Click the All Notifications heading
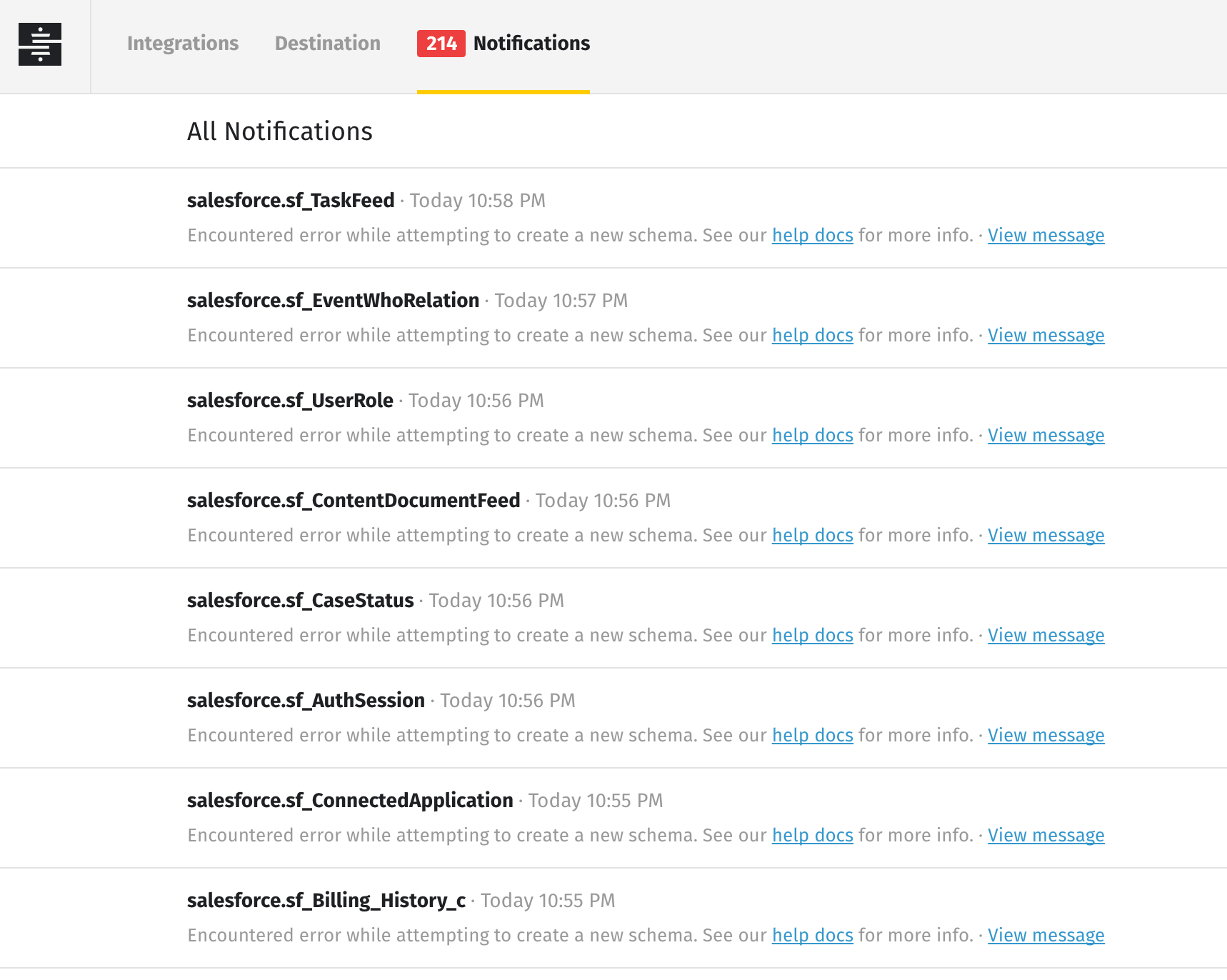Viewport: 1227px width, 980px height. tap(280, 131)
